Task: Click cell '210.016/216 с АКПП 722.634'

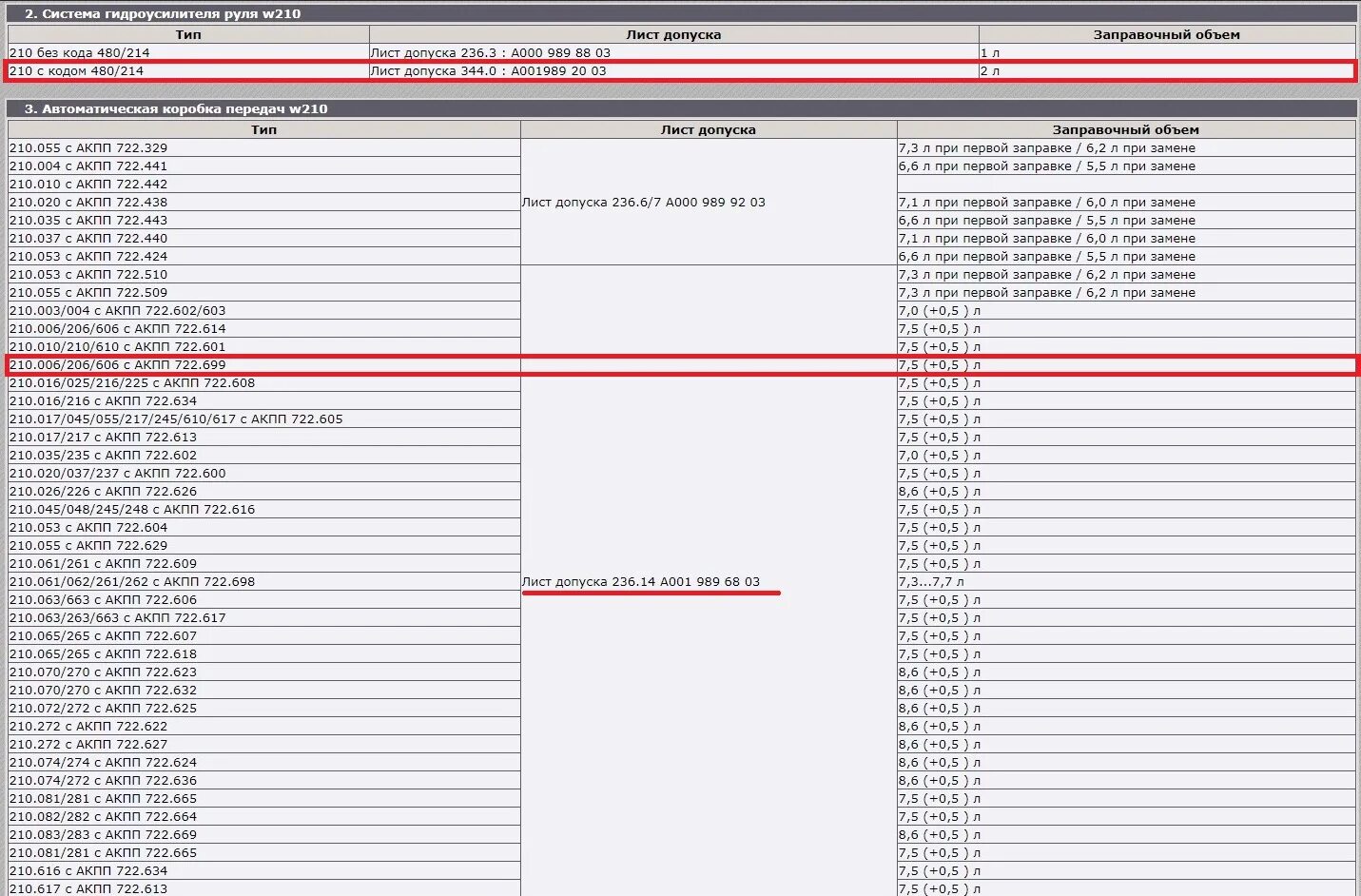Action: (264, 400)
